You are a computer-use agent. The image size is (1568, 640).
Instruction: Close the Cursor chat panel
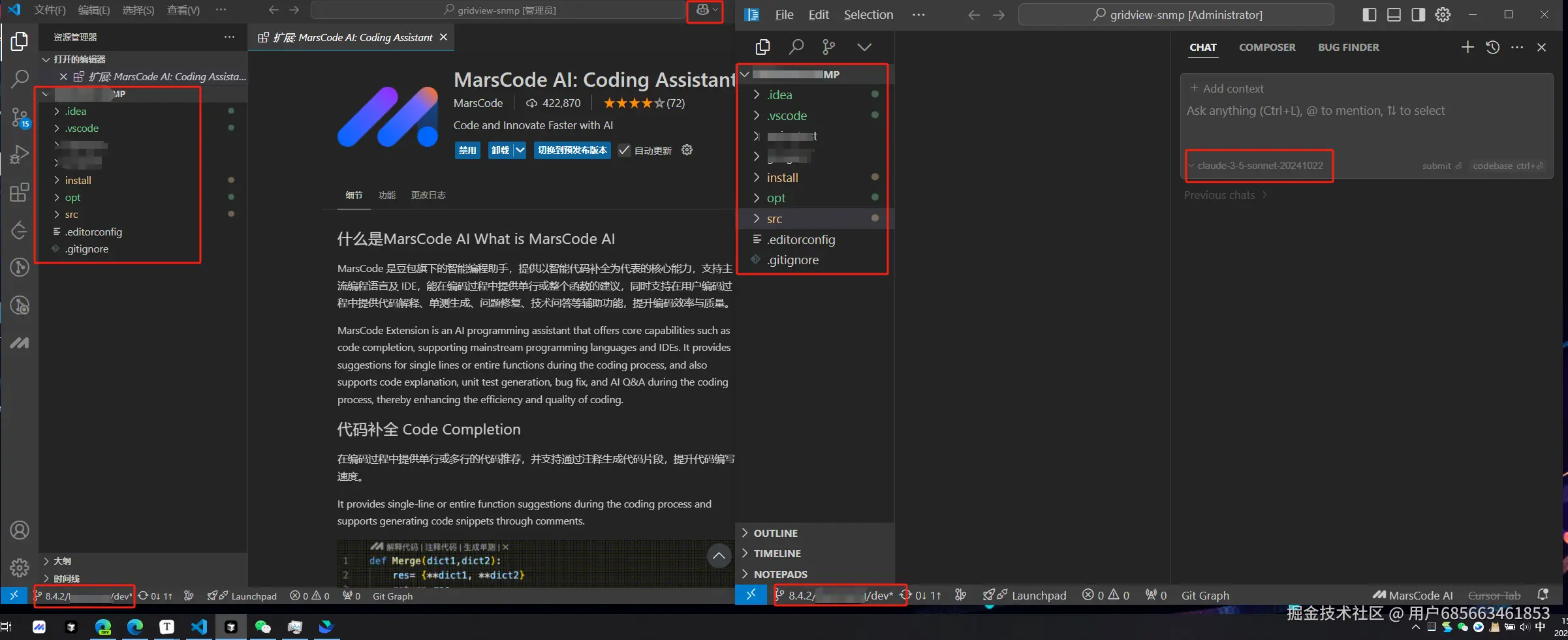tap(1542, 47)
